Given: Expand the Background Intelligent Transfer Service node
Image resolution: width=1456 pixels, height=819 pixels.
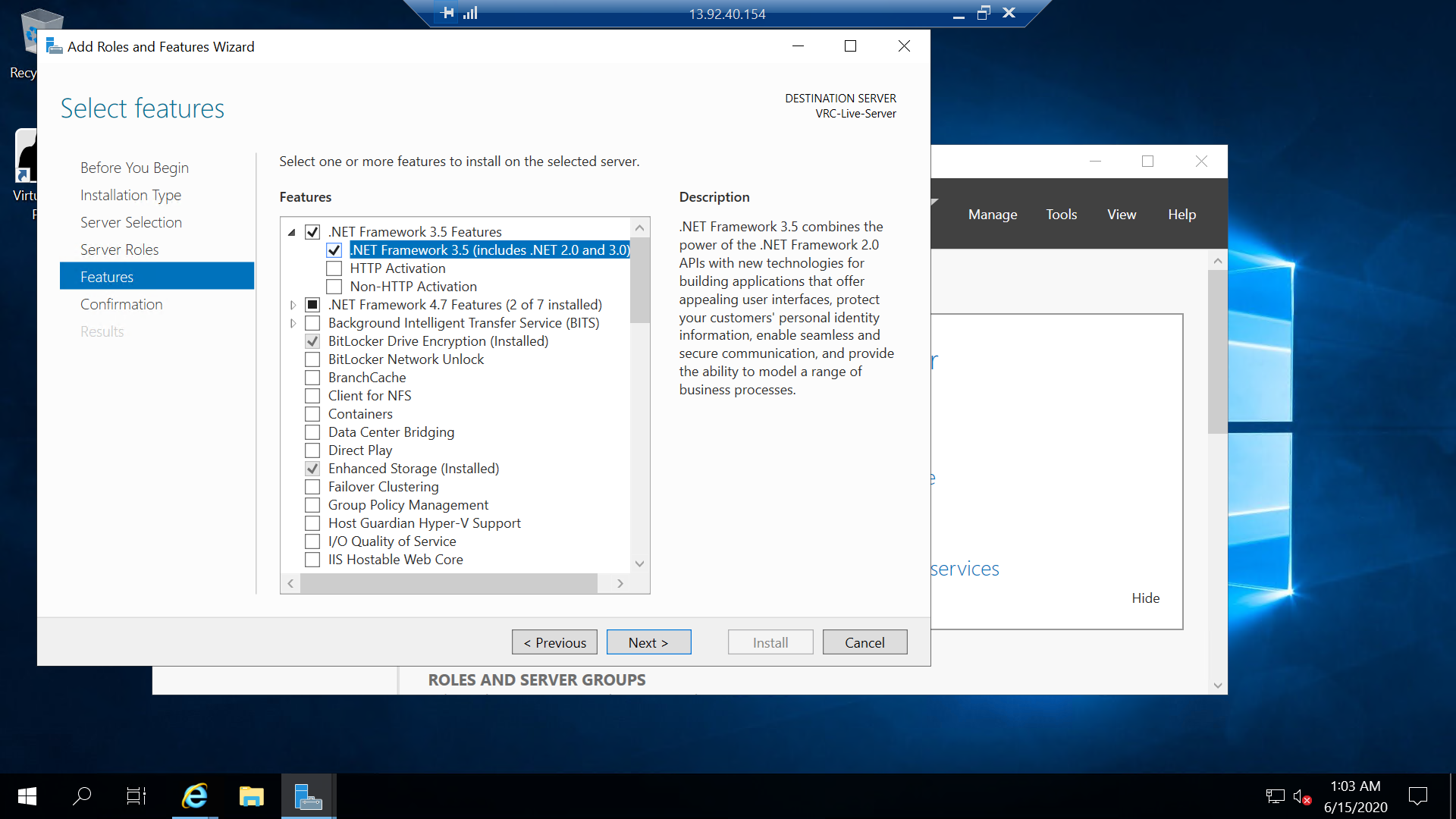Looking at the screenshot, I should pos(293,323).
